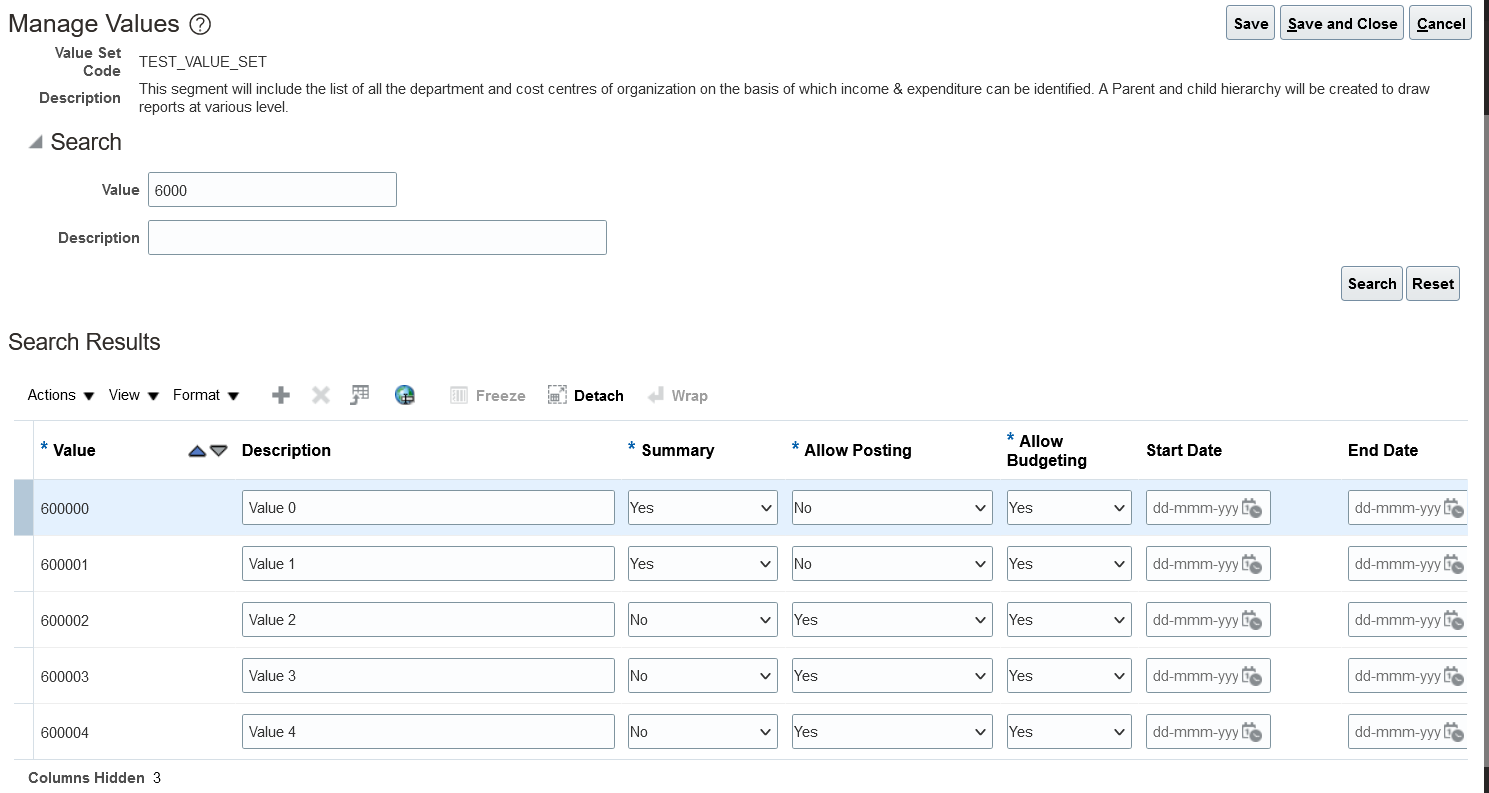The width and height of the screenshot is (1489, 793).
Task: Open the Format menu
Action: coord(206,395)
